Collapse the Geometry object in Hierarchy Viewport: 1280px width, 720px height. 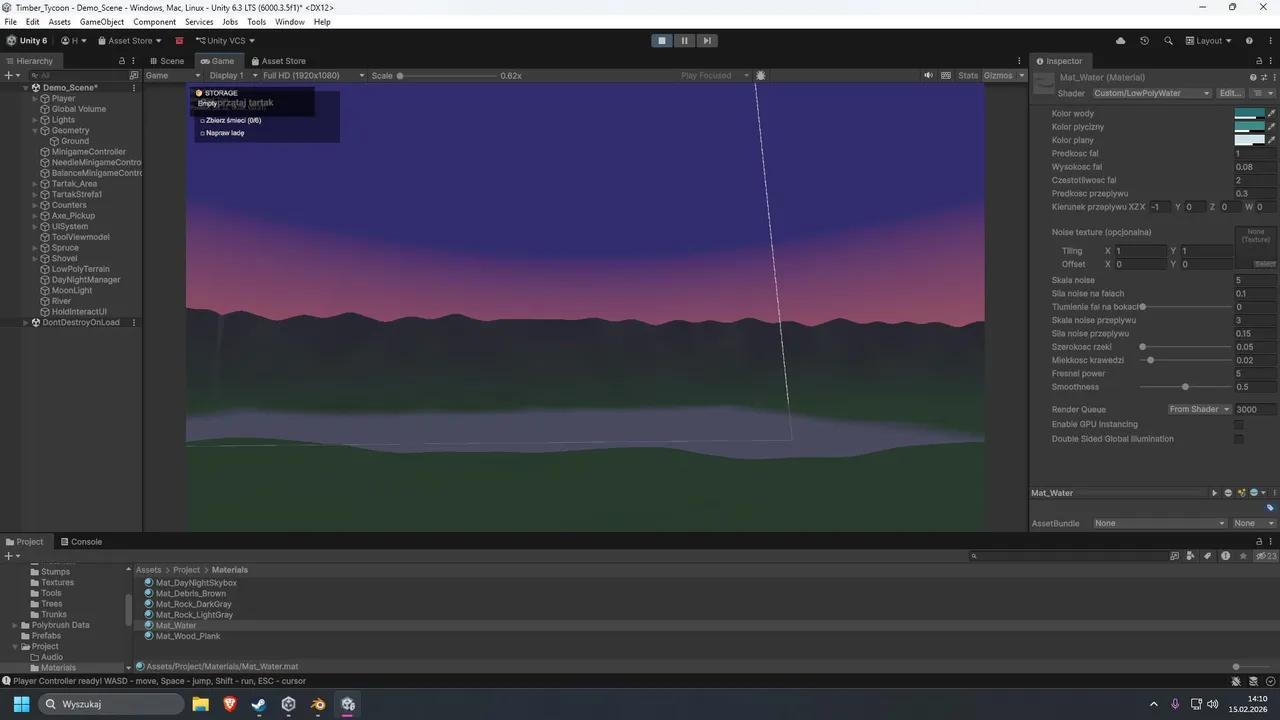pyautogui.click(x=35, y=131)
